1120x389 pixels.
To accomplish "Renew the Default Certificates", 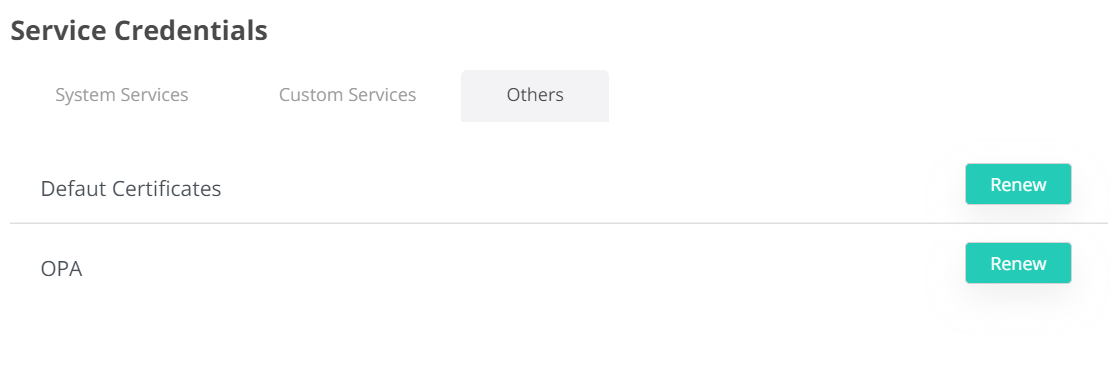I will 1018,184.
